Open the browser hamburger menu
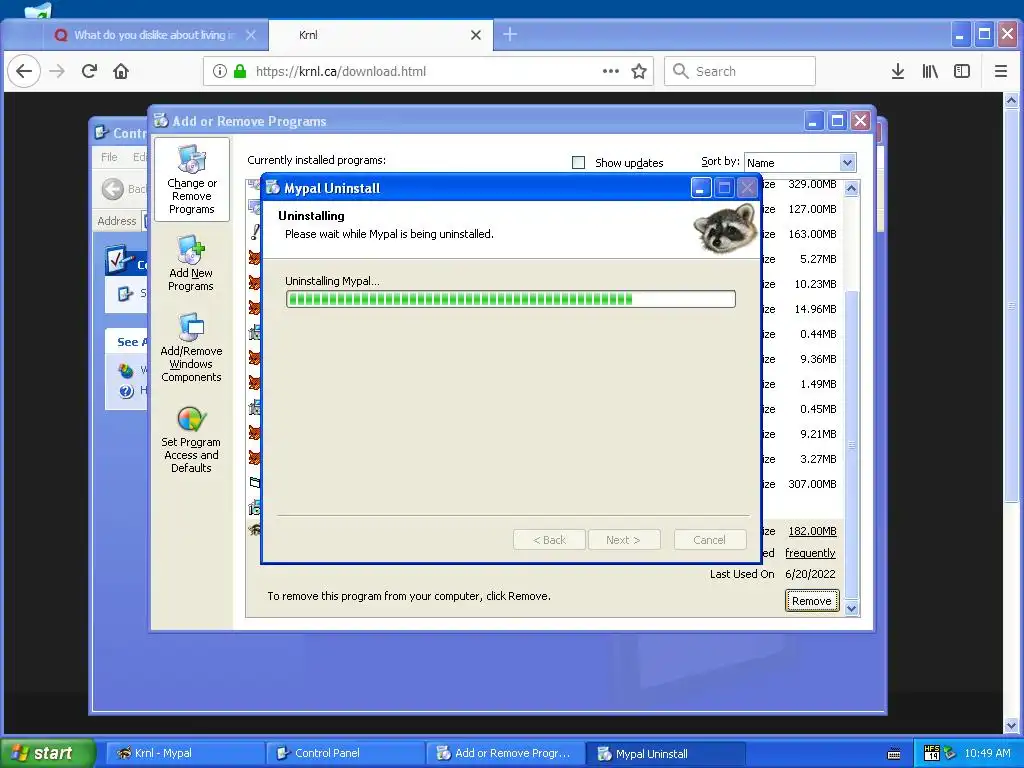This screenshot has height=768, width=1024. 1000,71
